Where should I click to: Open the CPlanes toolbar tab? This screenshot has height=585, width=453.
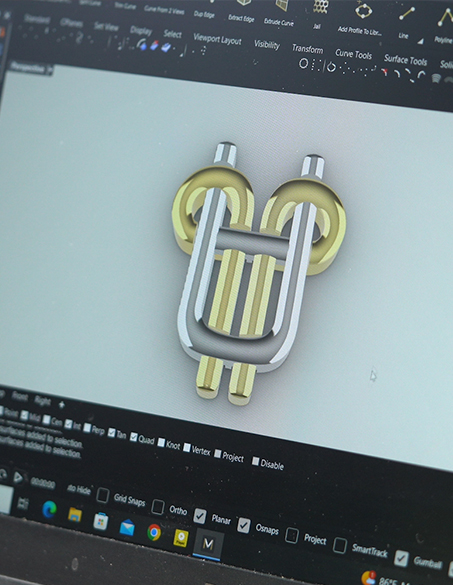[x=71, y=23]
